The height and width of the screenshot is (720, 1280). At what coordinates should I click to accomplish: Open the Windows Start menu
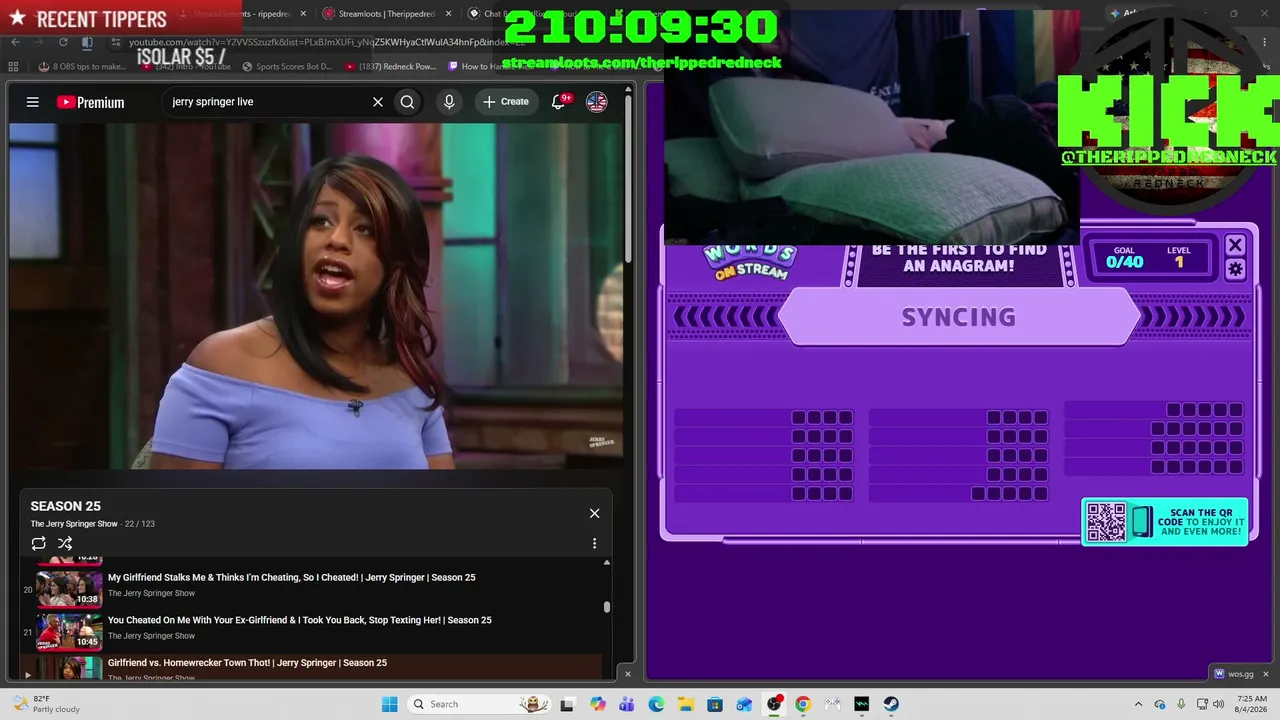pos(390,704)
